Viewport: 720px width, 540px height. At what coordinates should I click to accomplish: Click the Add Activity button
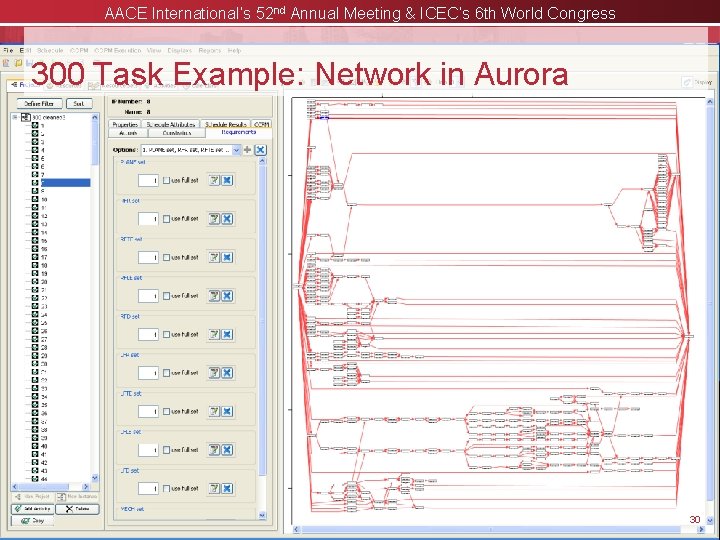[x=33, y=509]
